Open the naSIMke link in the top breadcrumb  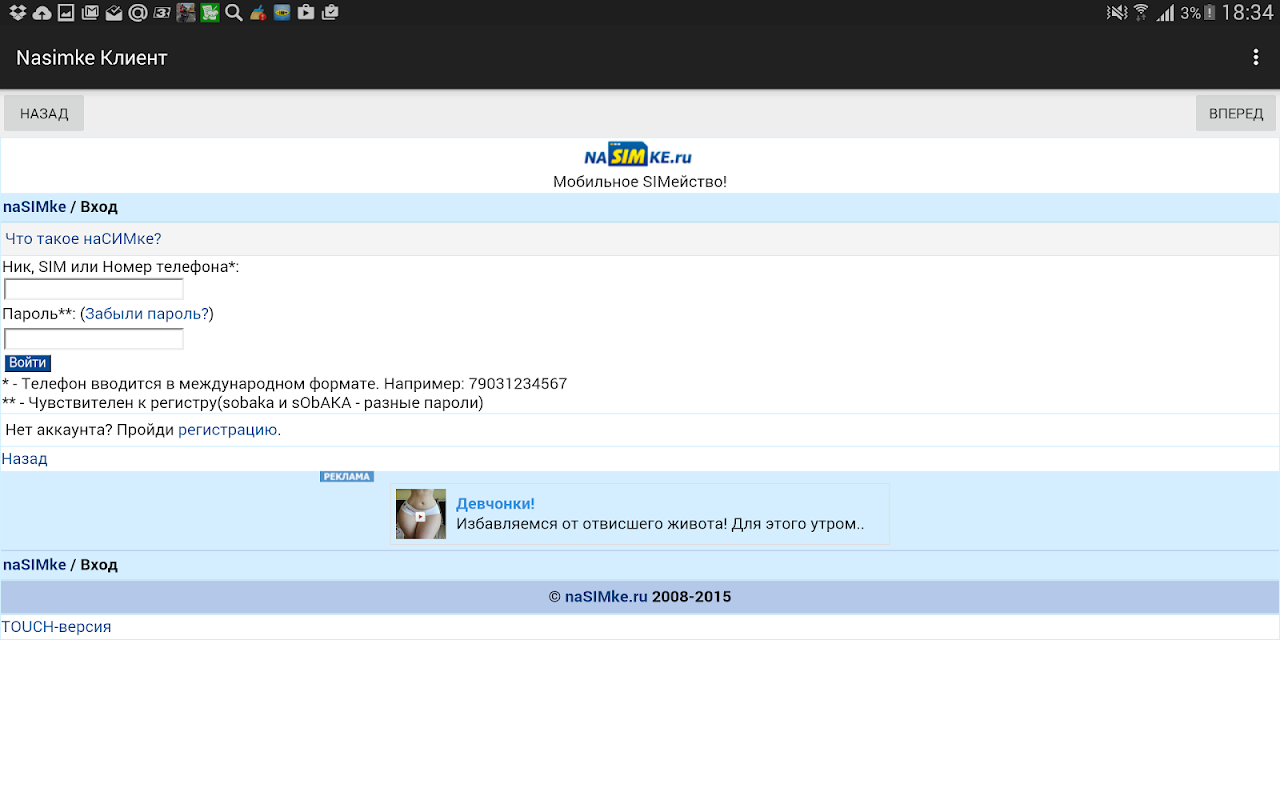[x=34, y=207]
